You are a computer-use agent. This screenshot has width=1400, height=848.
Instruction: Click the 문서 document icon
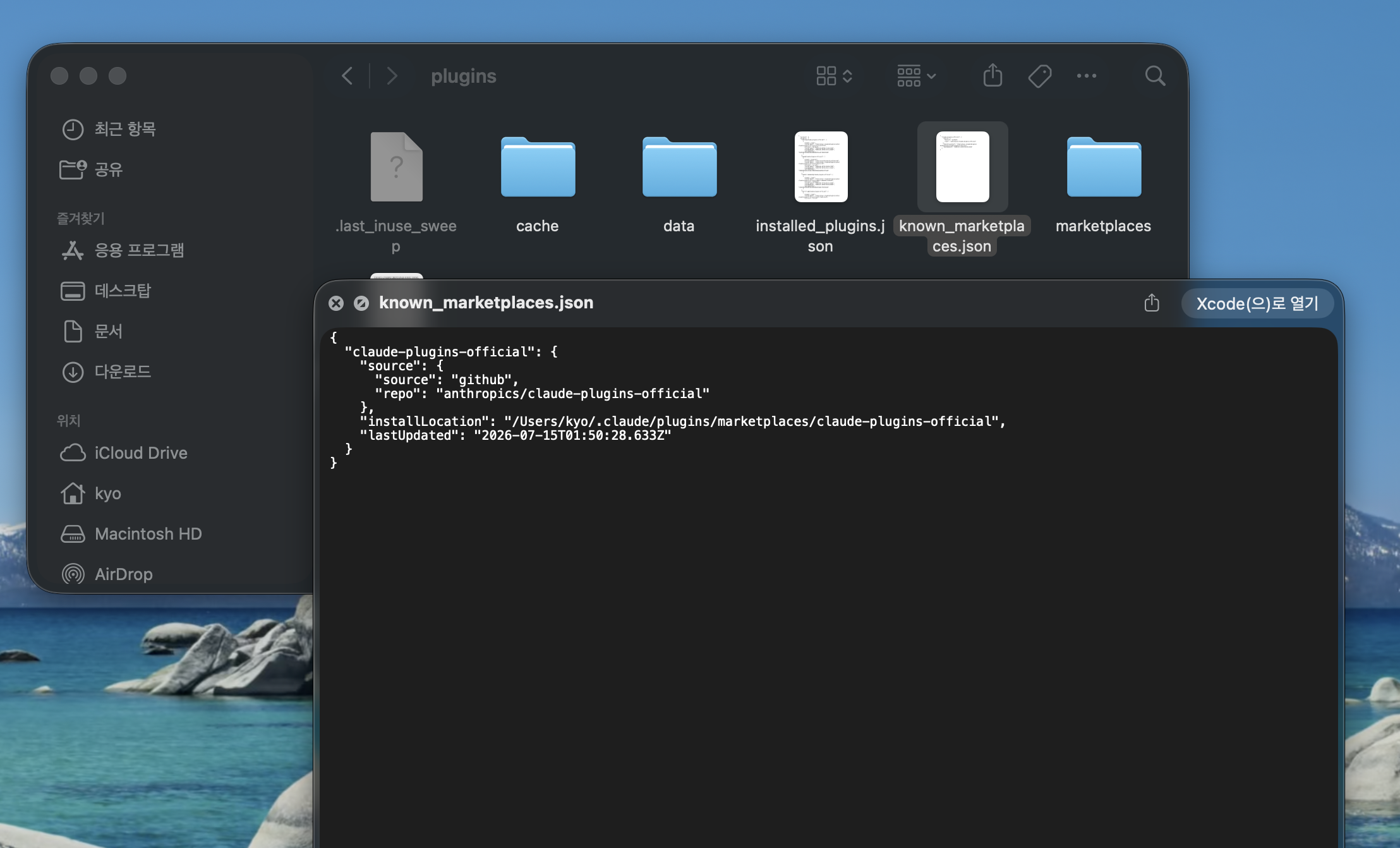point(73,331)
